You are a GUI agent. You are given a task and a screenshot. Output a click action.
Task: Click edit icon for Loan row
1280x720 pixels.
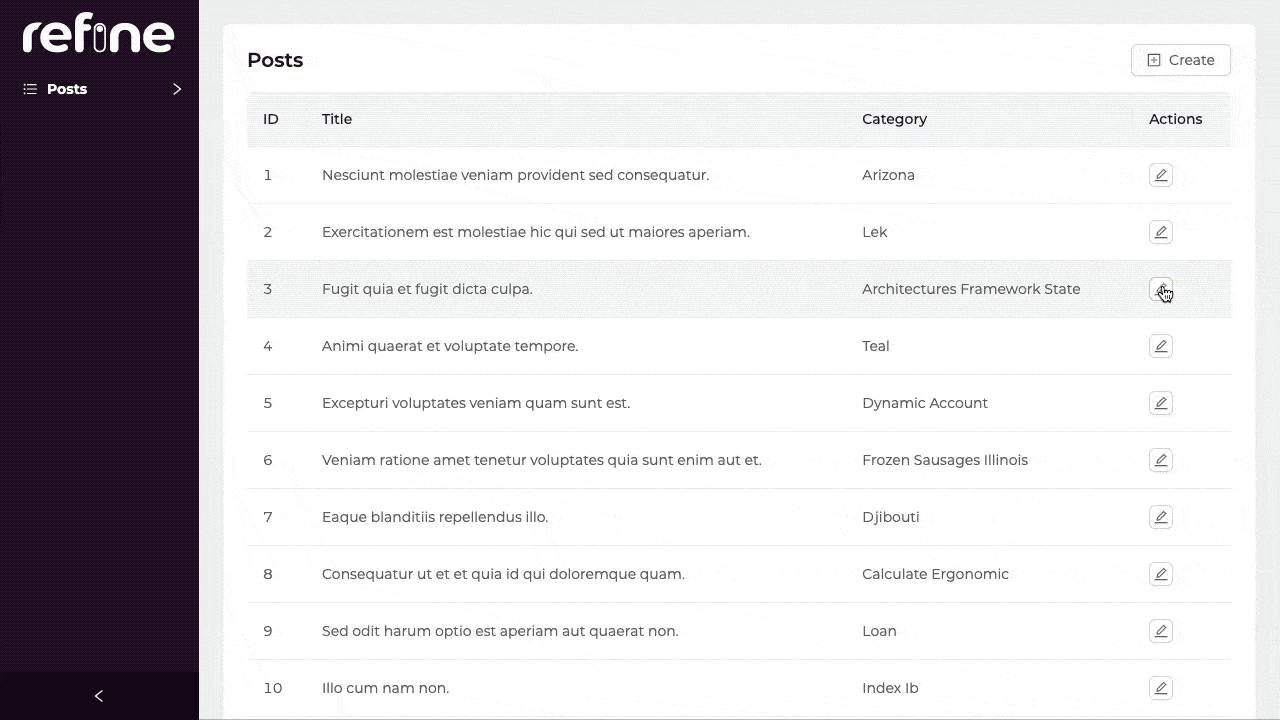1160,631
